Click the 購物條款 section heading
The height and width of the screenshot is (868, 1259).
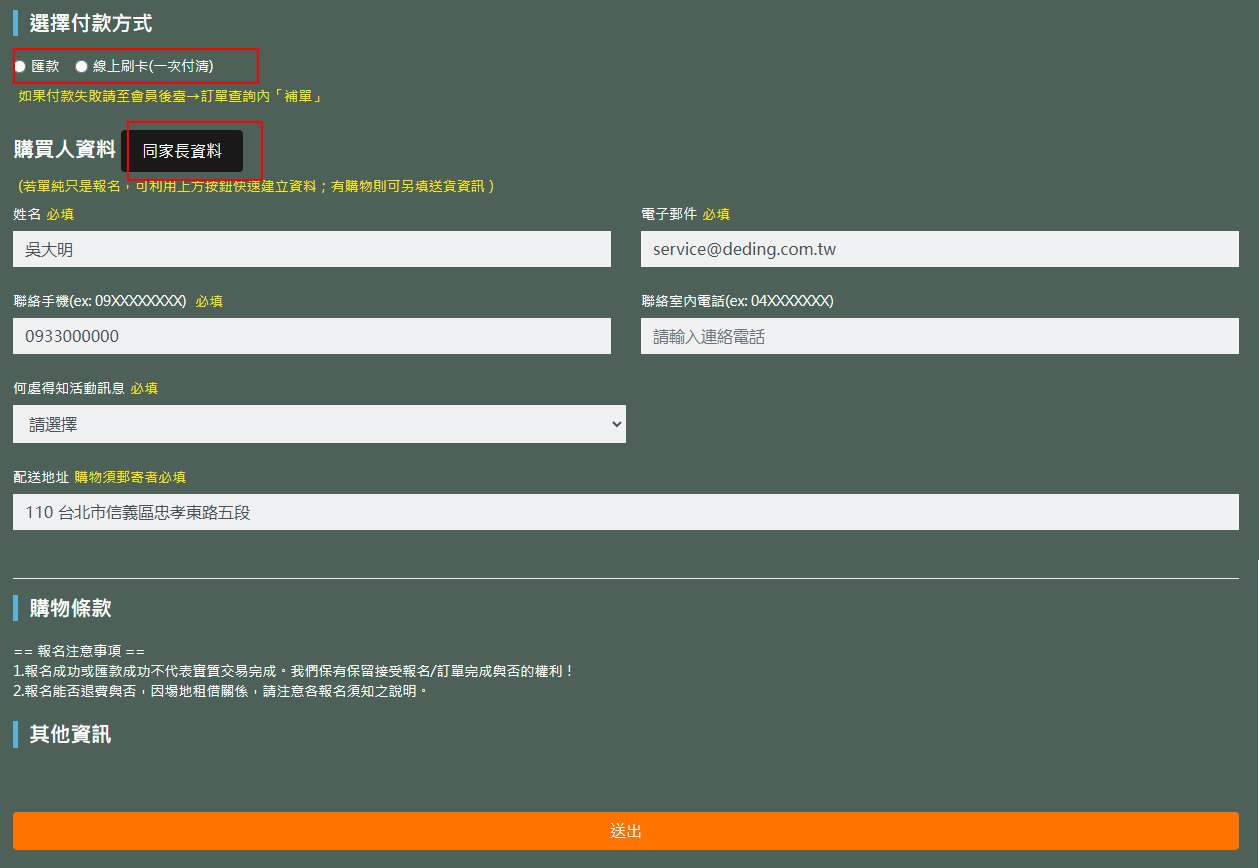tap(70, 608)
